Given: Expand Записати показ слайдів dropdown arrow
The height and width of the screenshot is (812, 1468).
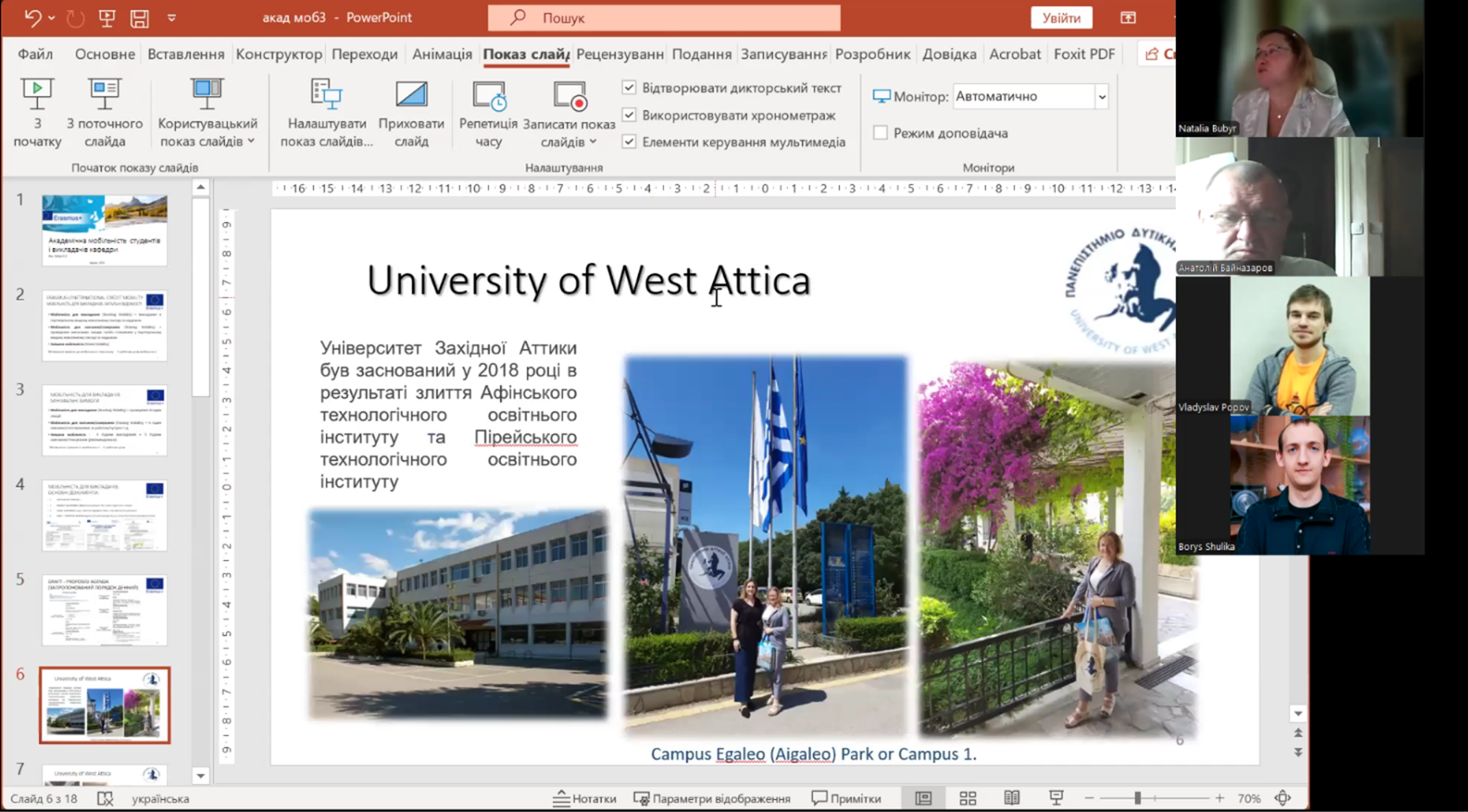Looking at the screenshot, I should (594, 142).
